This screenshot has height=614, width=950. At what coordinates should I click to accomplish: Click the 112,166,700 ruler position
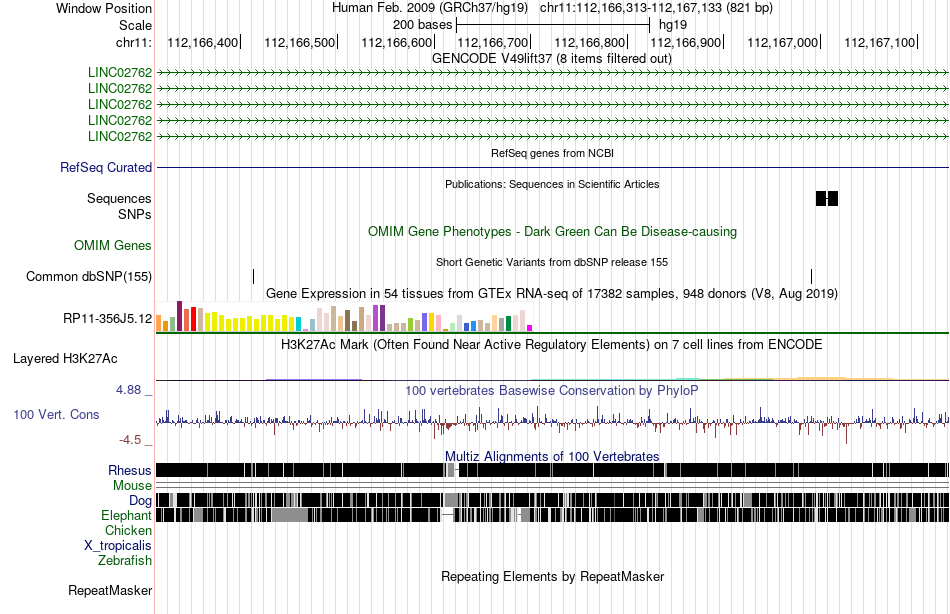(x=493, y=42)
